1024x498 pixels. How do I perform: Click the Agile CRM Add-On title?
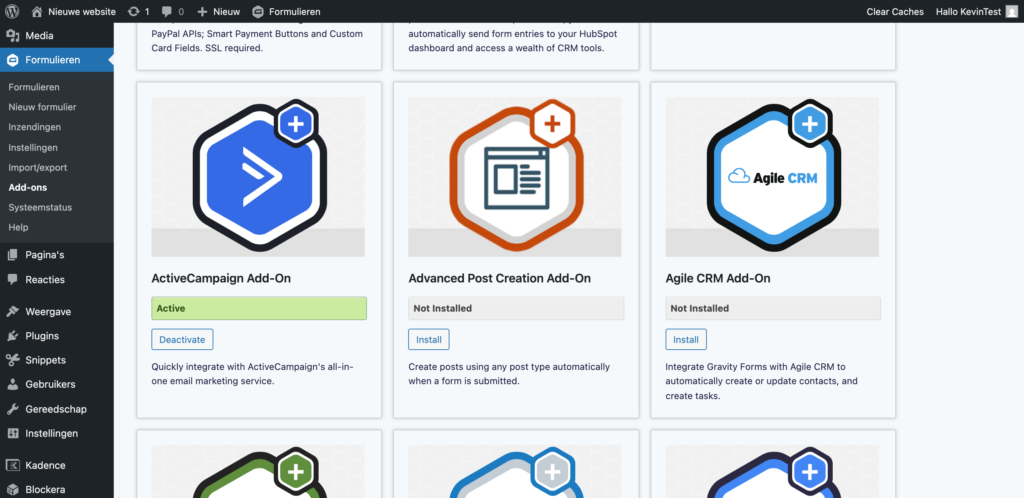(x=718, y=279)
